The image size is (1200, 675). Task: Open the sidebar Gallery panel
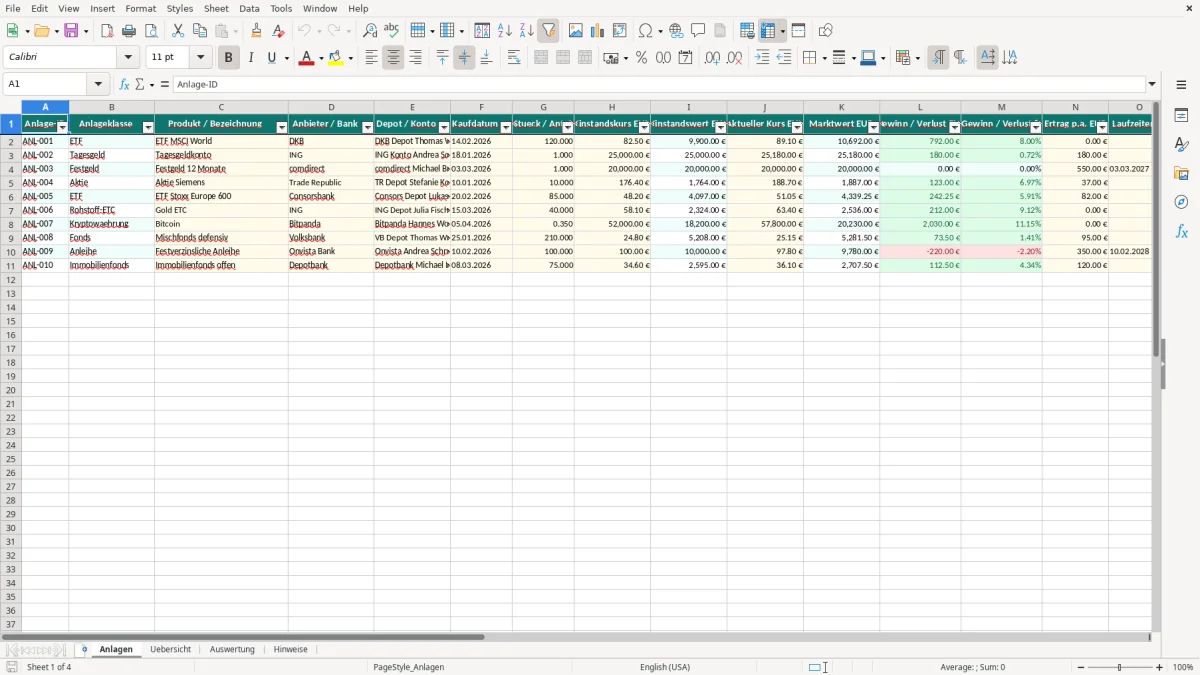pyautogui.click(x=1181, y=174)
